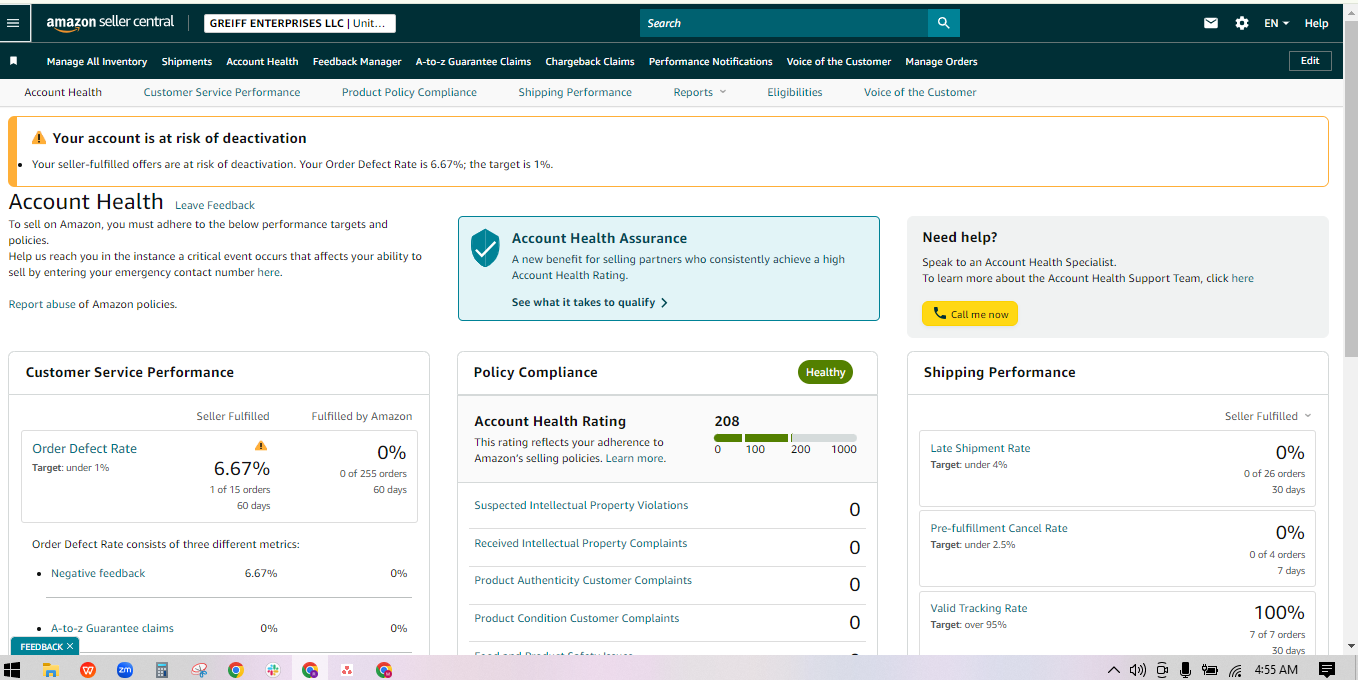Open Manage All Inventory menu item
The width and height of the screenshot is (1358, 680).
click(x=97, y=61)
